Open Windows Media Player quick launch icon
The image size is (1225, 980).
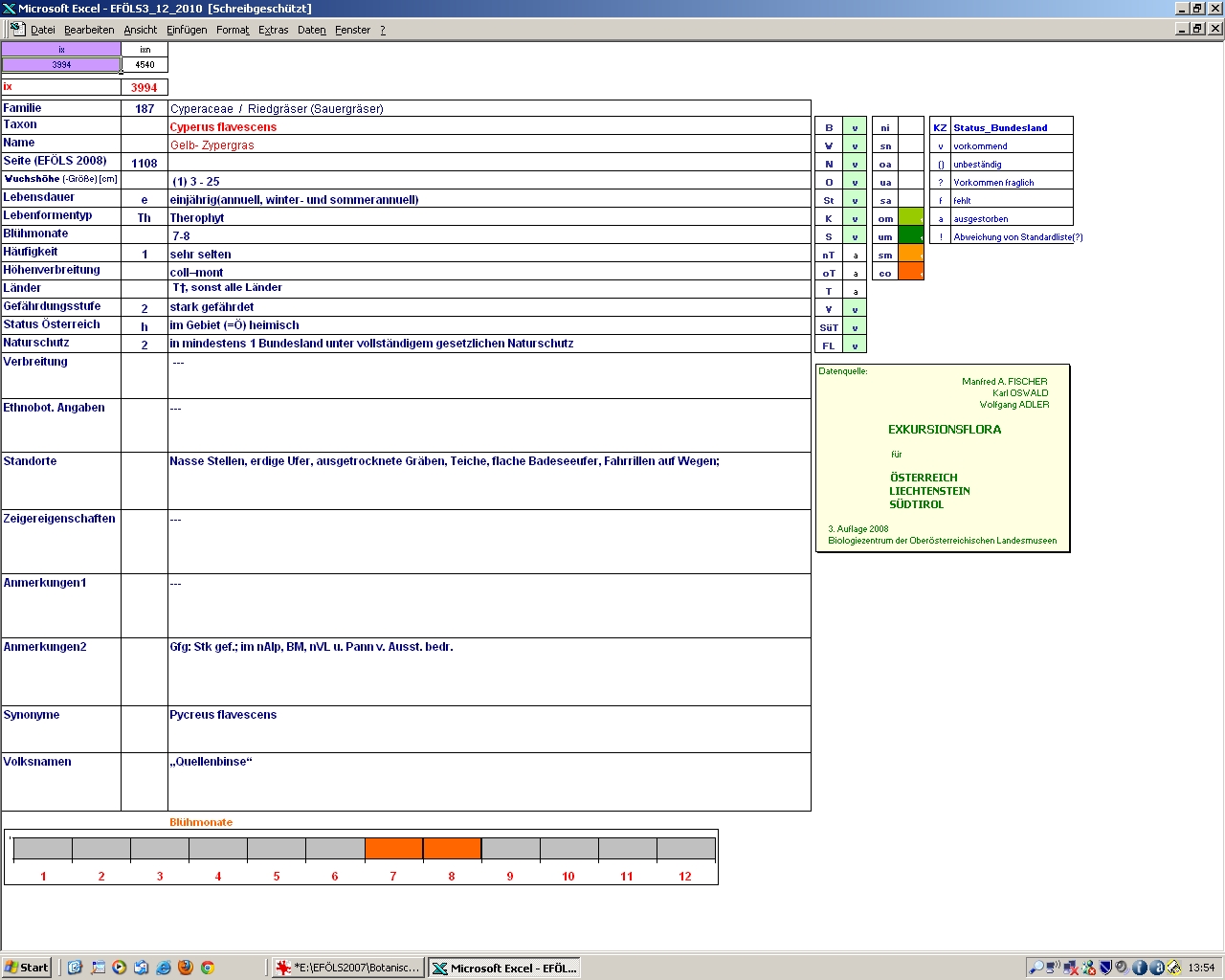pyautogui.click(x=120, y=968)
